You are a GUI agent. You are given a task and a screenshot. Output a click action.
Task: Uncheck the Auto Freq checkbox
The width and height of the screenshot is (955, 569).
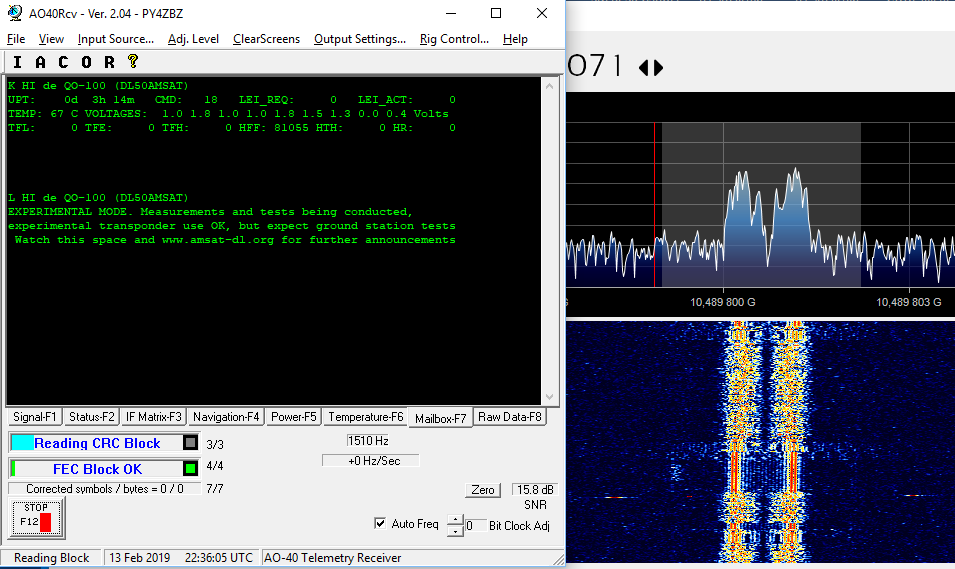[380, 523]
